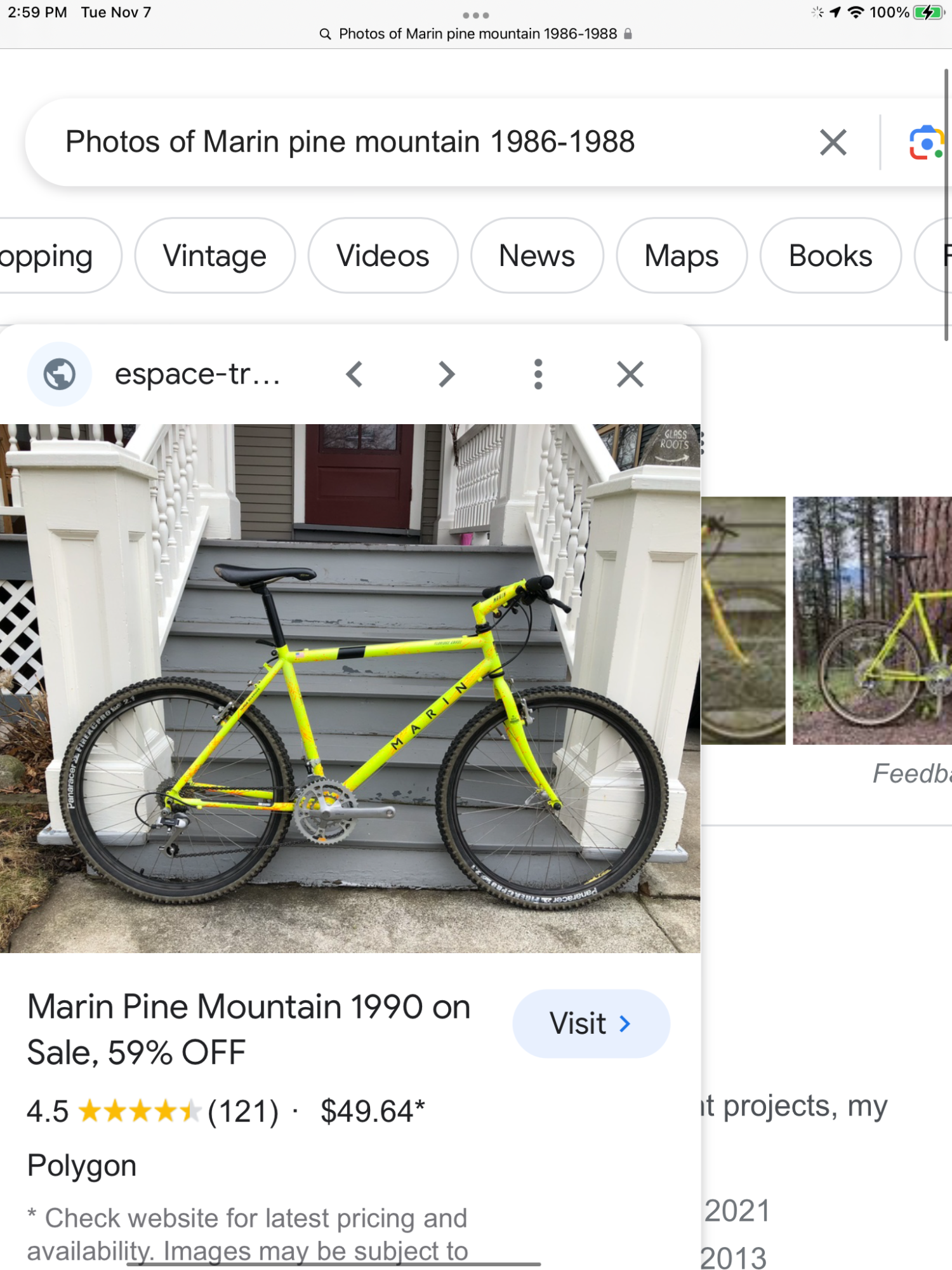952x1270 pixels.
Task: Navigate to the next image with right chevron
Action: point(446,374)
